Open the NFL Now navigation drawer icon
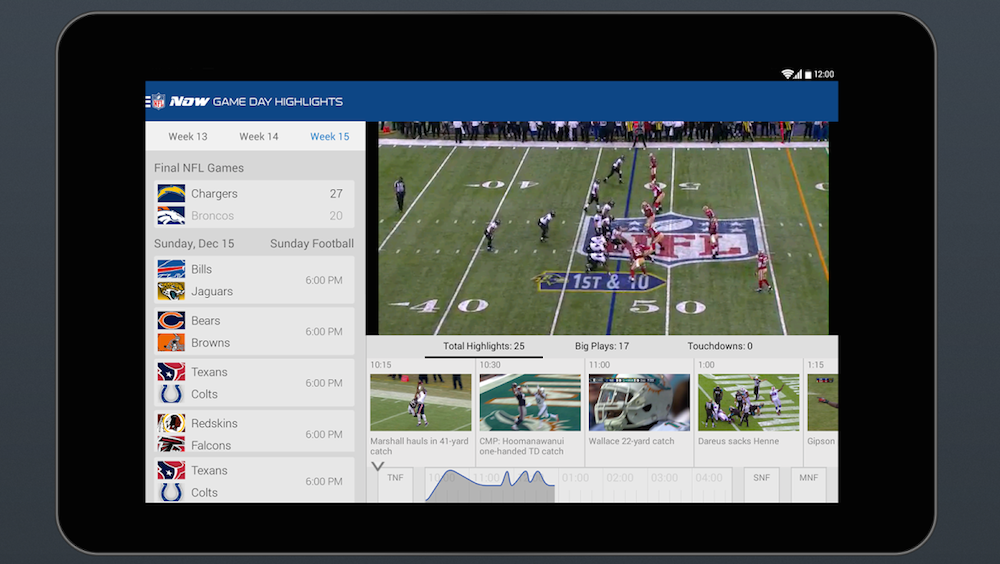 click(157, 101)
